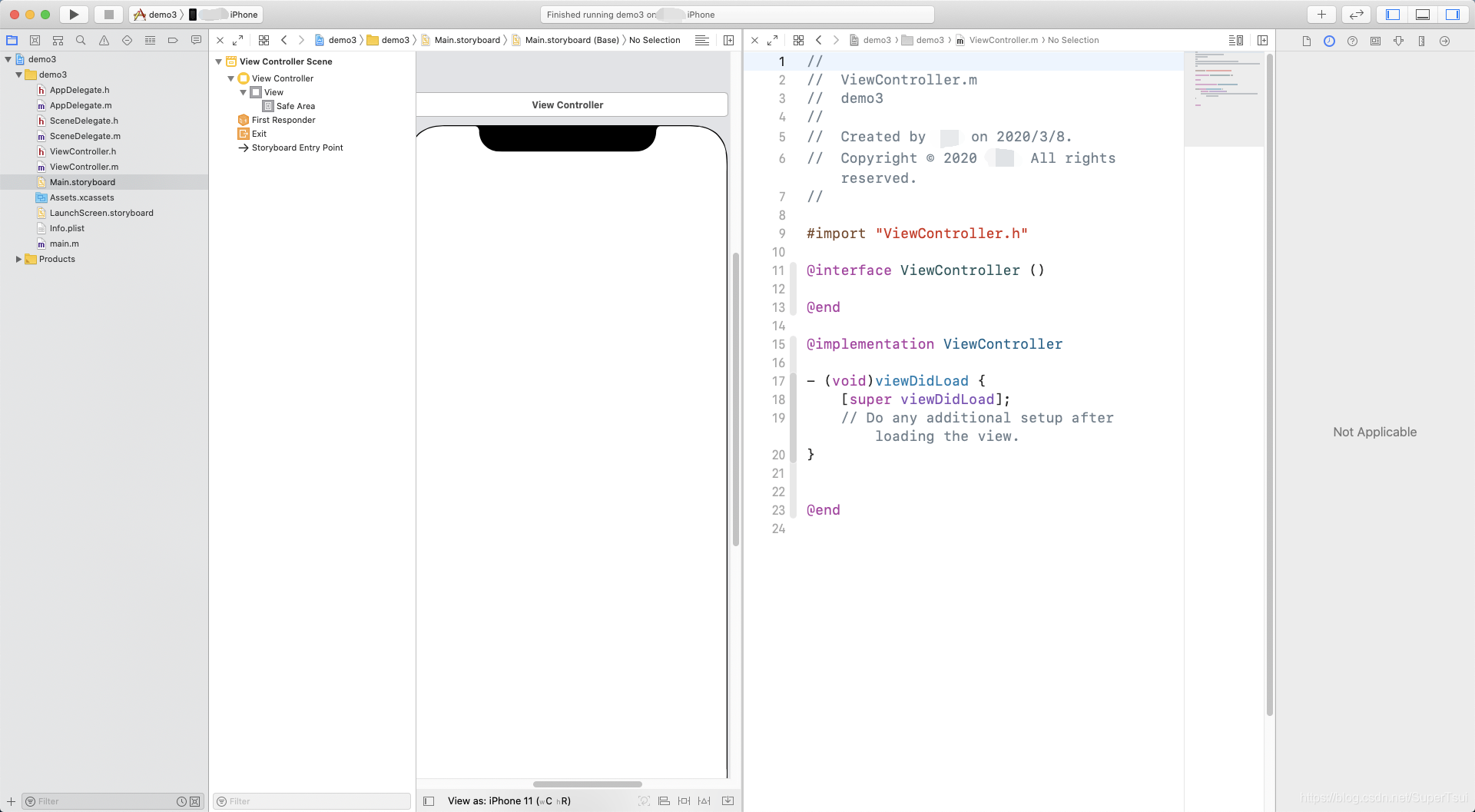This screenshot has height=812, width=1475.
Task: Click the Stop button in the toolbar
Action: pos(108,14)
